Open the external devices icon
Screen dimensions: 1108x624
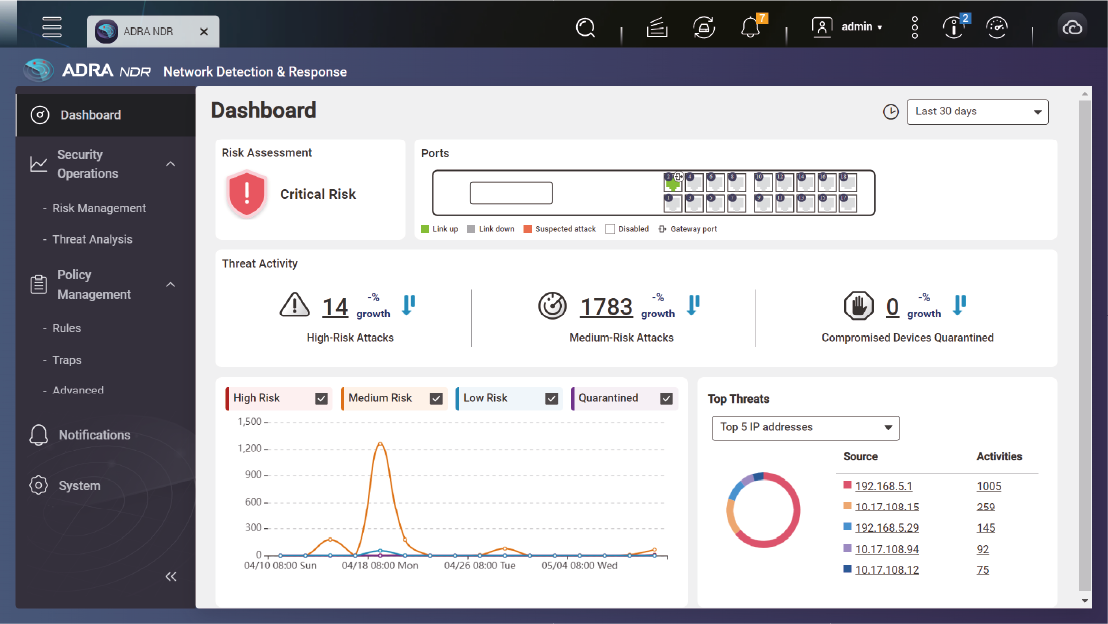(x=704, y=28)
